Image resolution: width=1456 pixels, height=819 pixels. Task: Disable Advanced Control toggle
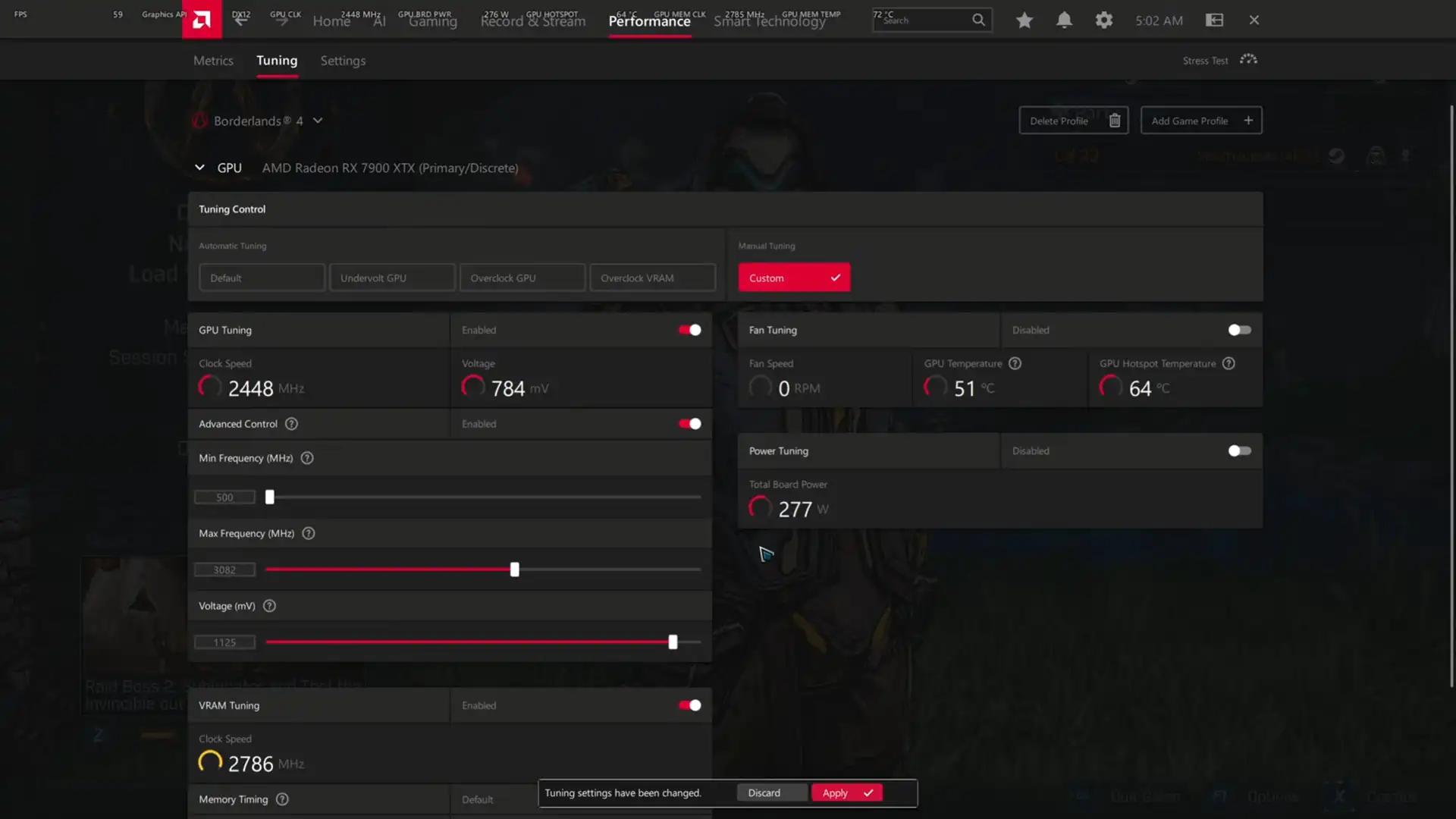pyautogui.click(x=689, y=424)
